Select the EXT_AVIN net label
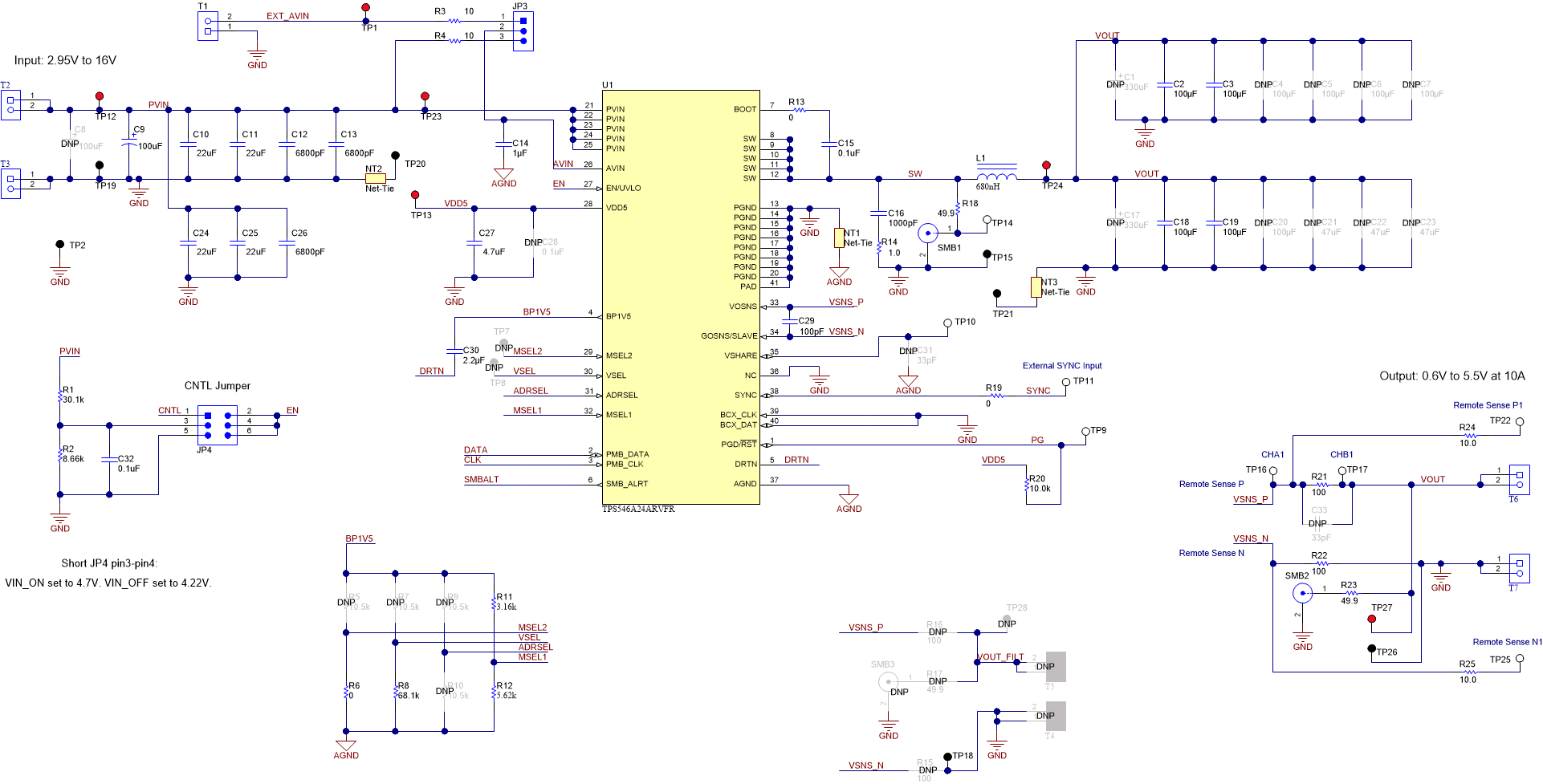The width and height of the screenshot is (1543, 784). [287, 15]
